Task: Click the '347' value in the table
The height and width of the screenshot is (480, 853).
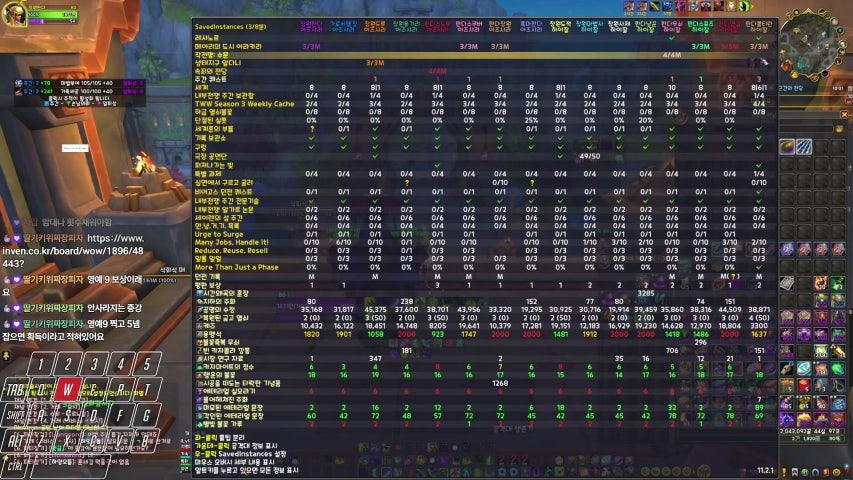Action: coord(375,359)
